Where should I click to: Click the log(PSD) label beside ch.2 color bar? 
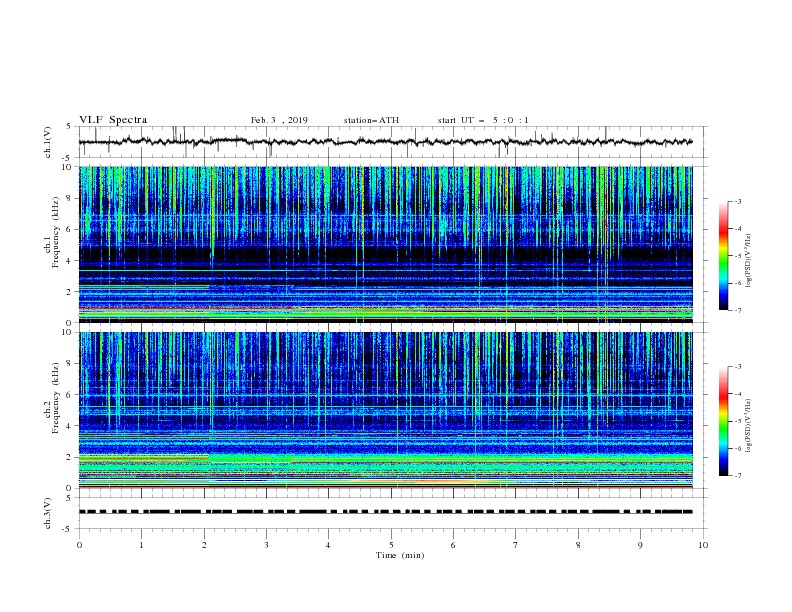[749, 426]
